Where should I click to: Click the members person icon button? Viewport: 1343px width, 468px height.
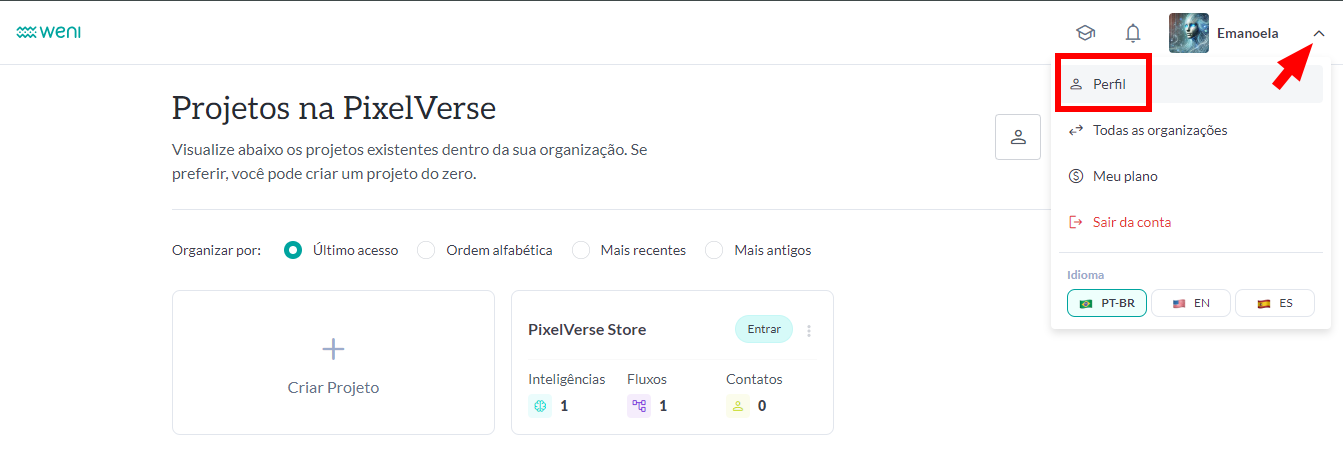click(1018, 137)
